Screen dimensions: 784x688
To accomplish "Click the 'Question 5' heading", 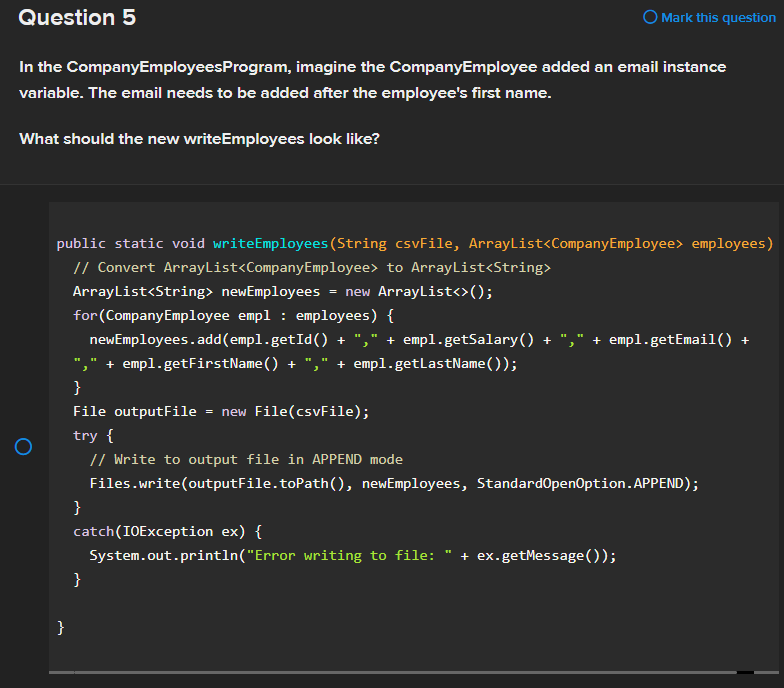I will point(77,18).
